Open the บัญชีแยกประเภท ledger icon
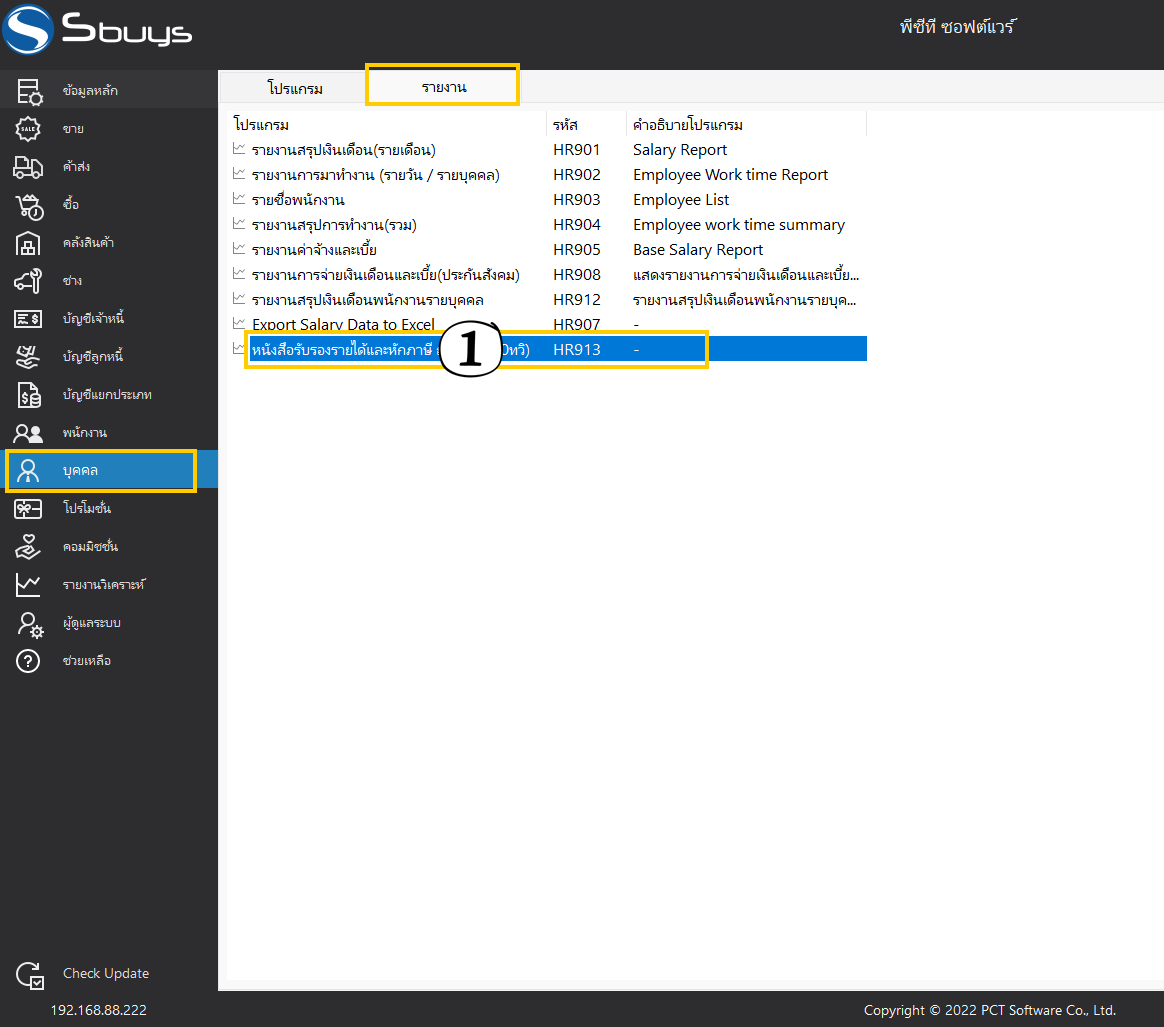 [29, 394]
